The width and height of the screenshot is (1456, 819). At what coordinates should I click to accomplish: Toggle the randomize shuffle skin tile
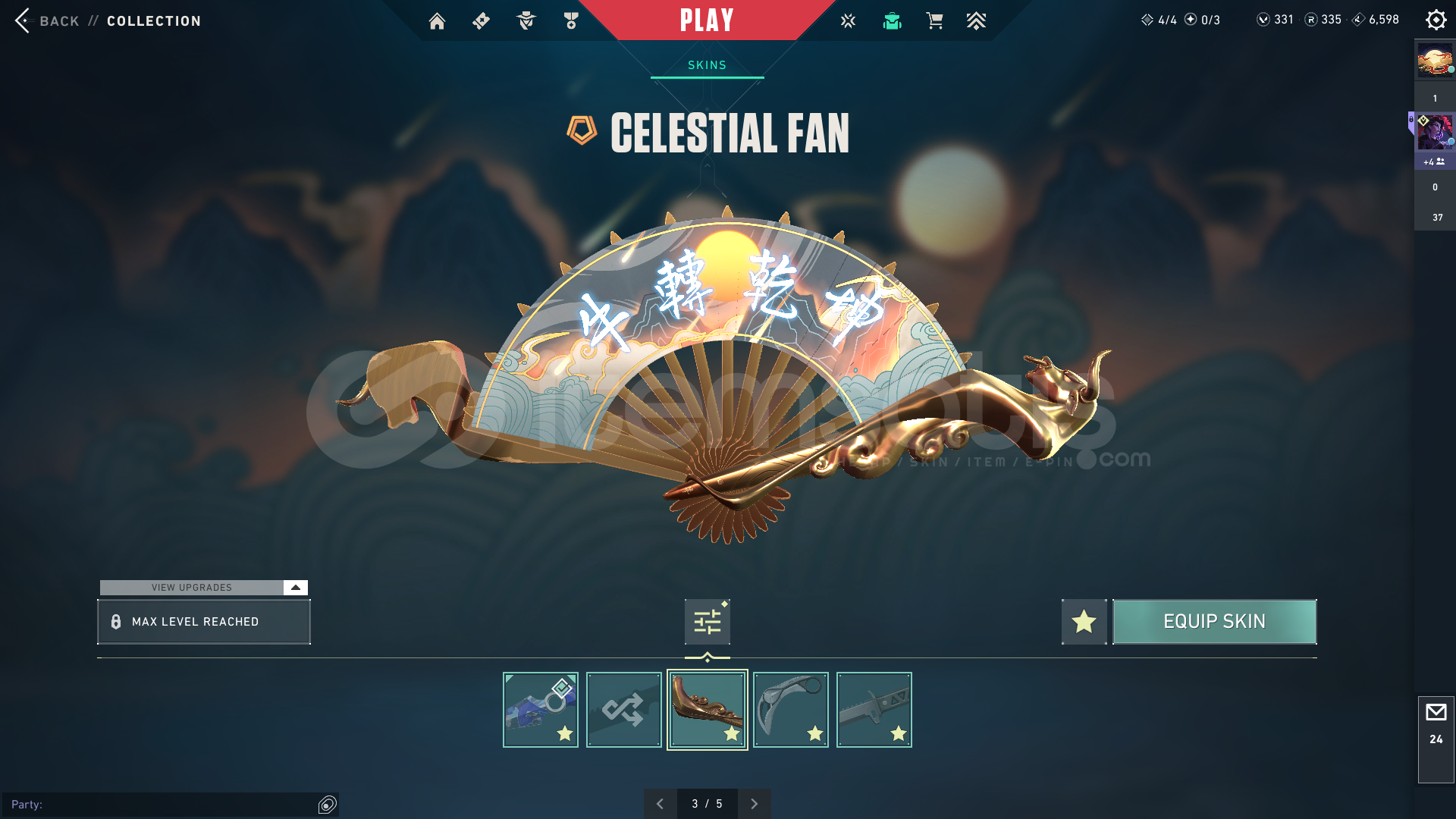point(623,710)
